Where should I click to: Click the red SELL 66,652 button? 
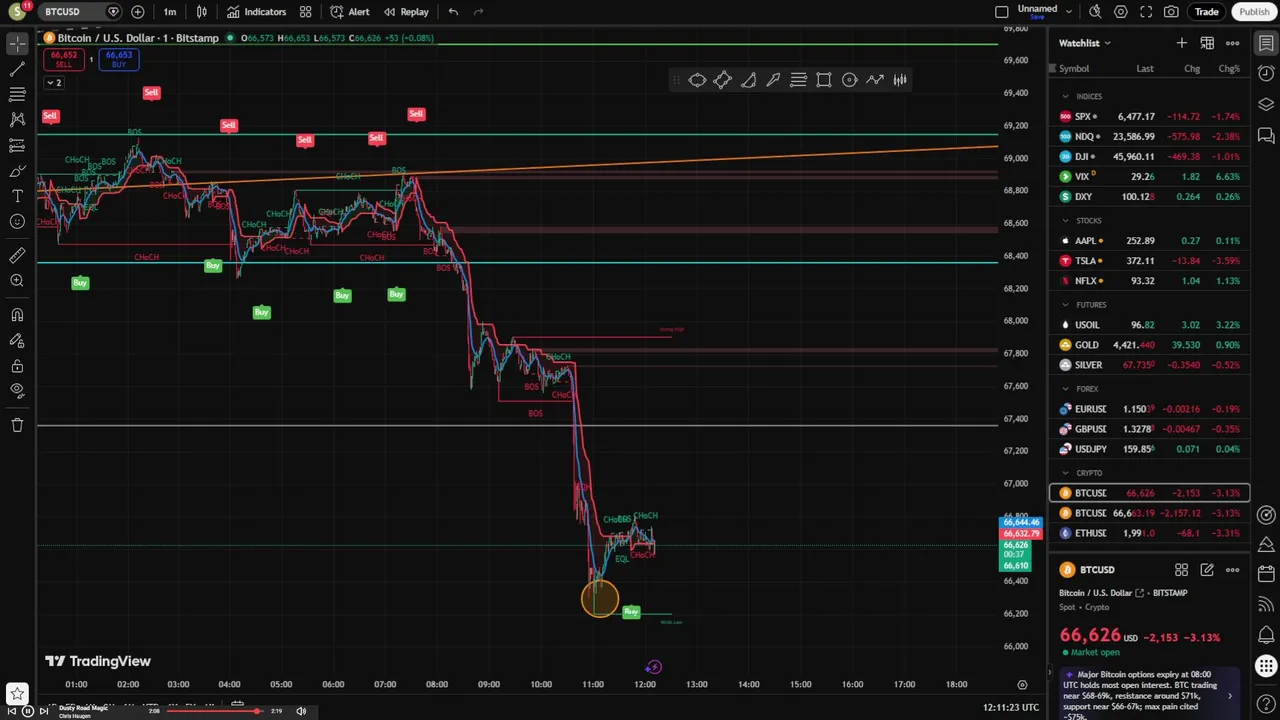pos(63,59)
